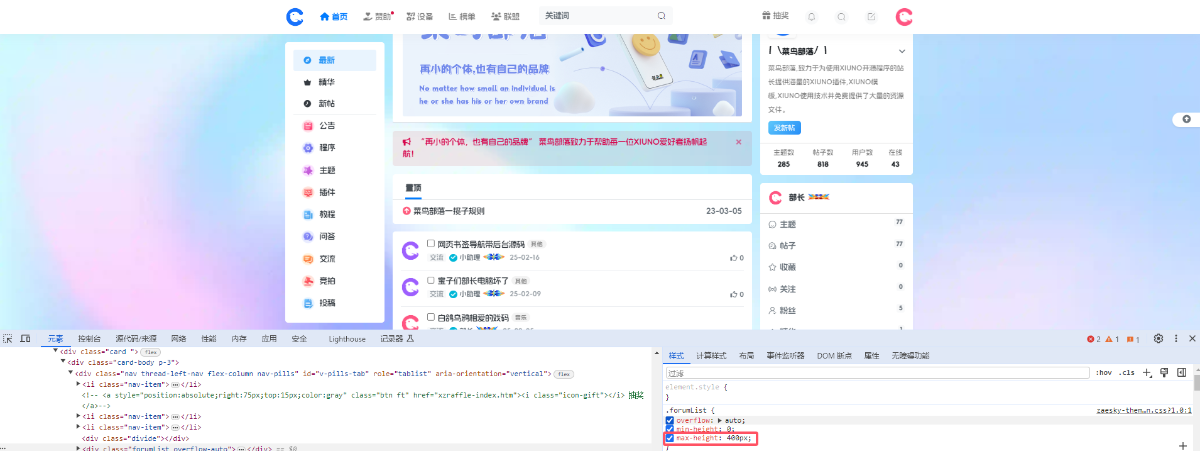Open the 榜单 nav item
1200x451 pixels.
coord(462,16)
